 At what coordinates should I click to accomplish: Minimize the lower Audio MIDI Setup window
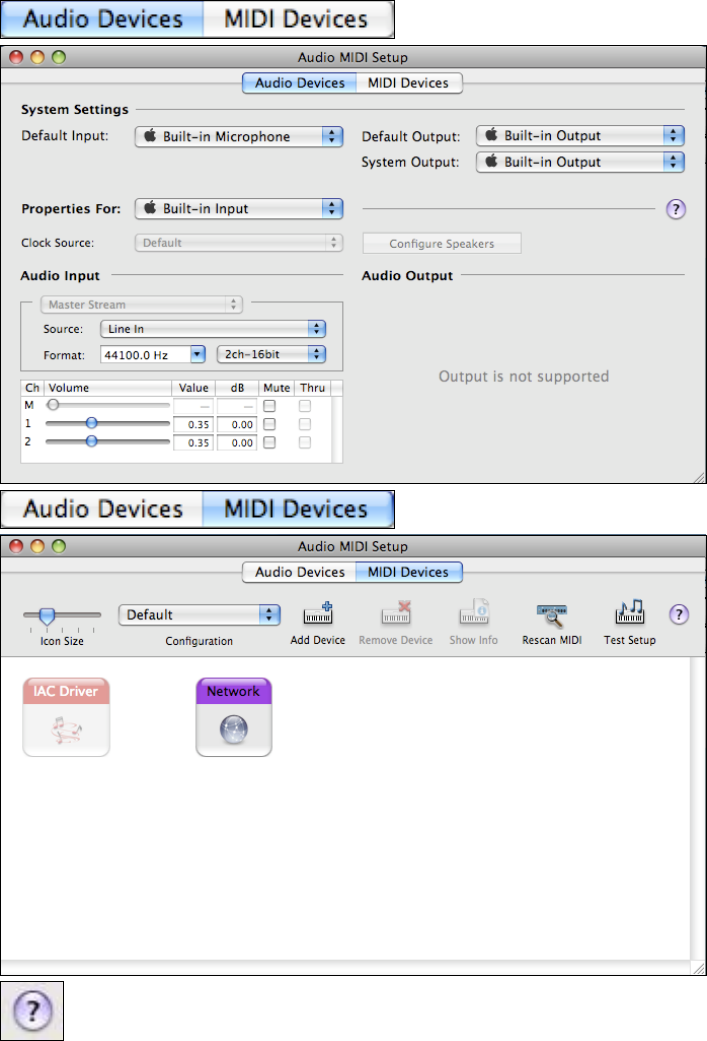click(38, 546)
